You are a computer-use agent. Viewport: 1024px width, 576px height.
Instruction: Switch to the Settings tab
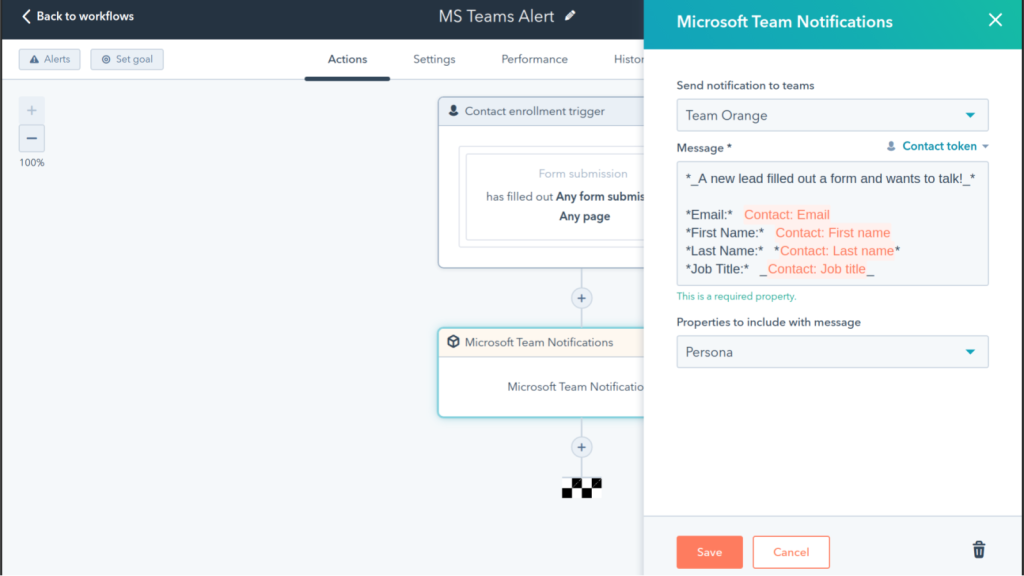[433, 59]
